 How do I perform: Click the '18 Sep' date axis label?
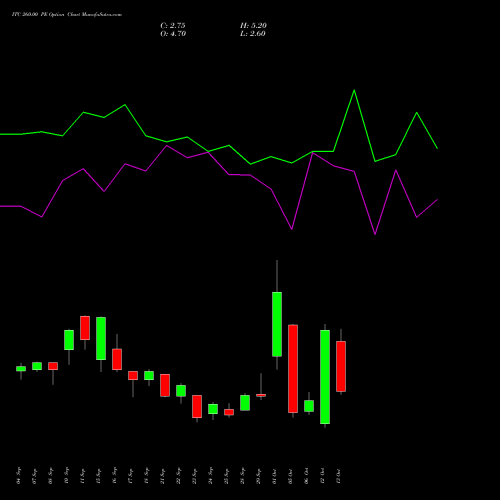point(147,476)
